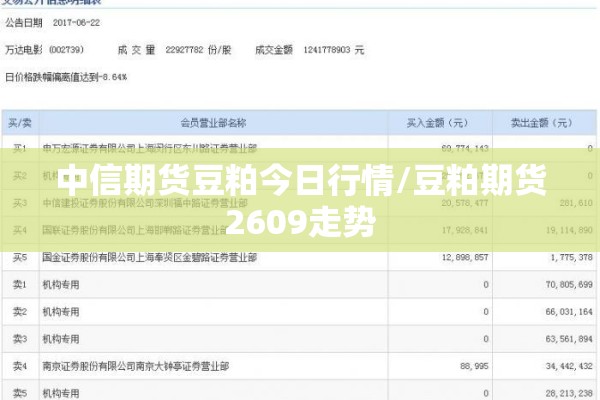Click the 0 buy amount in 卖2 row
This screenshot has width=600, height=400.
(x=486, y=312)
